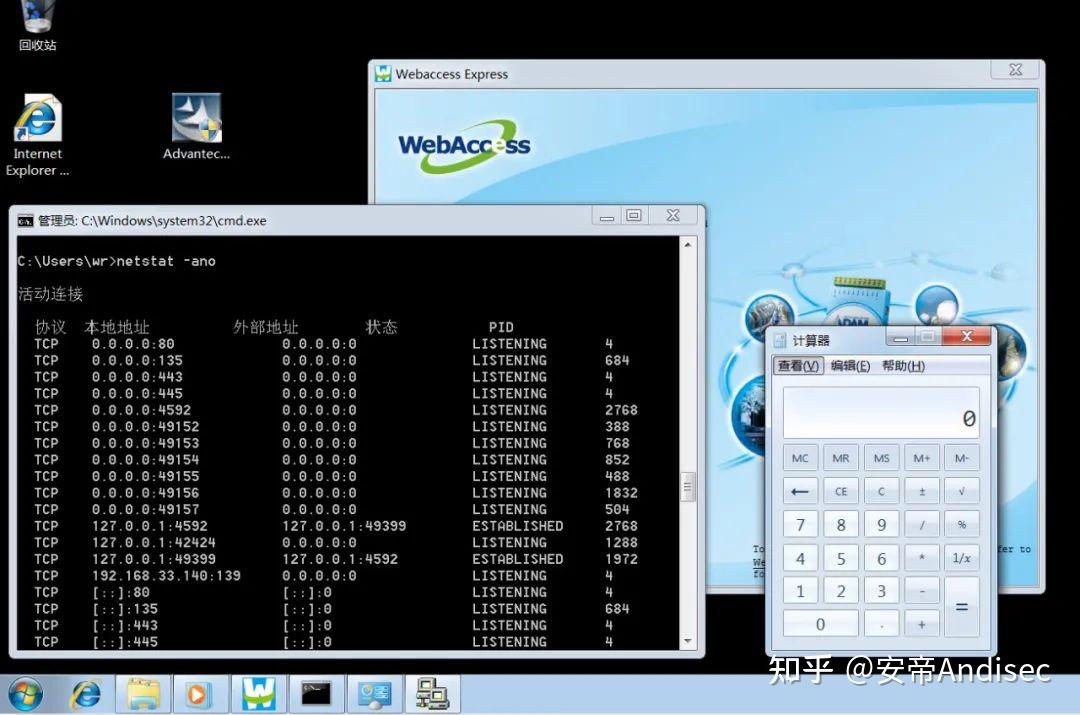Click cmd scrollbar down arrow
1080x715 pixels.
(687, 641)
